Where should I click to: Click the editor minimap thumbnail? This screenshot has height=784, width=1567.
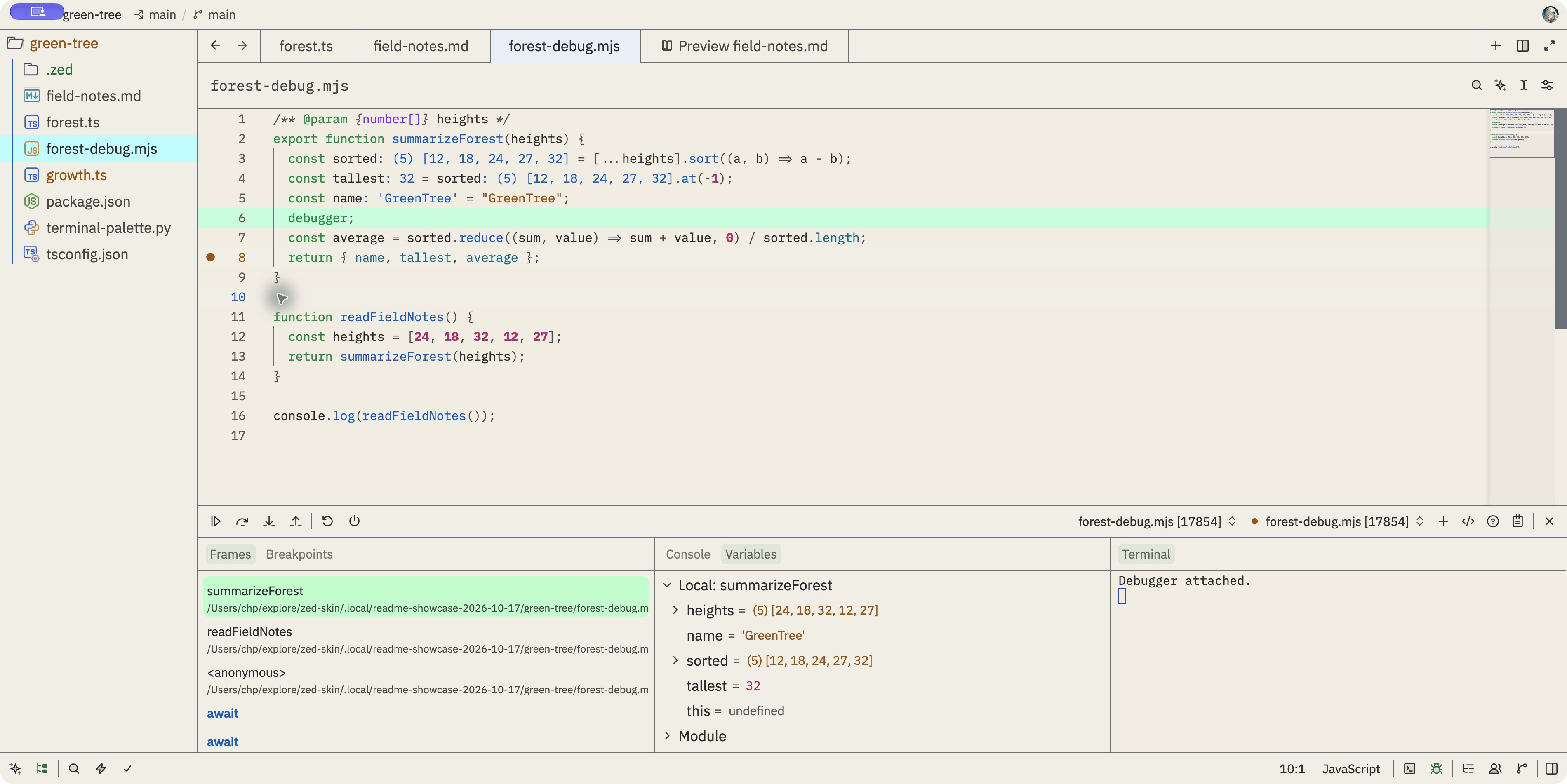pos(1521,133)
